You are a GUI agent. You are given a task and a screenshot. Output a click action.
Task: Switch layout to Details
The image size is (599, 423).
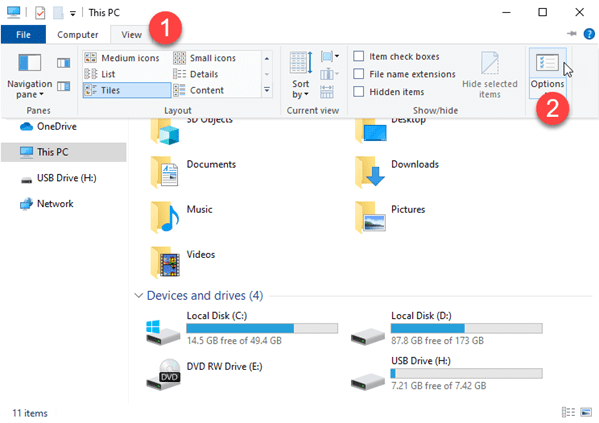tap(196, 74)
